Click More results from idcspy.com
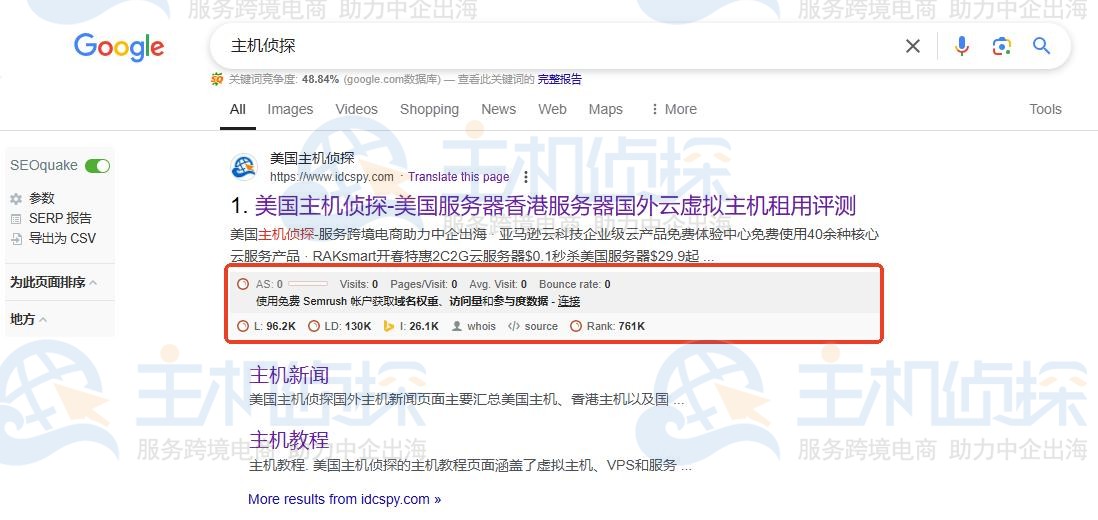 [345, 499]
